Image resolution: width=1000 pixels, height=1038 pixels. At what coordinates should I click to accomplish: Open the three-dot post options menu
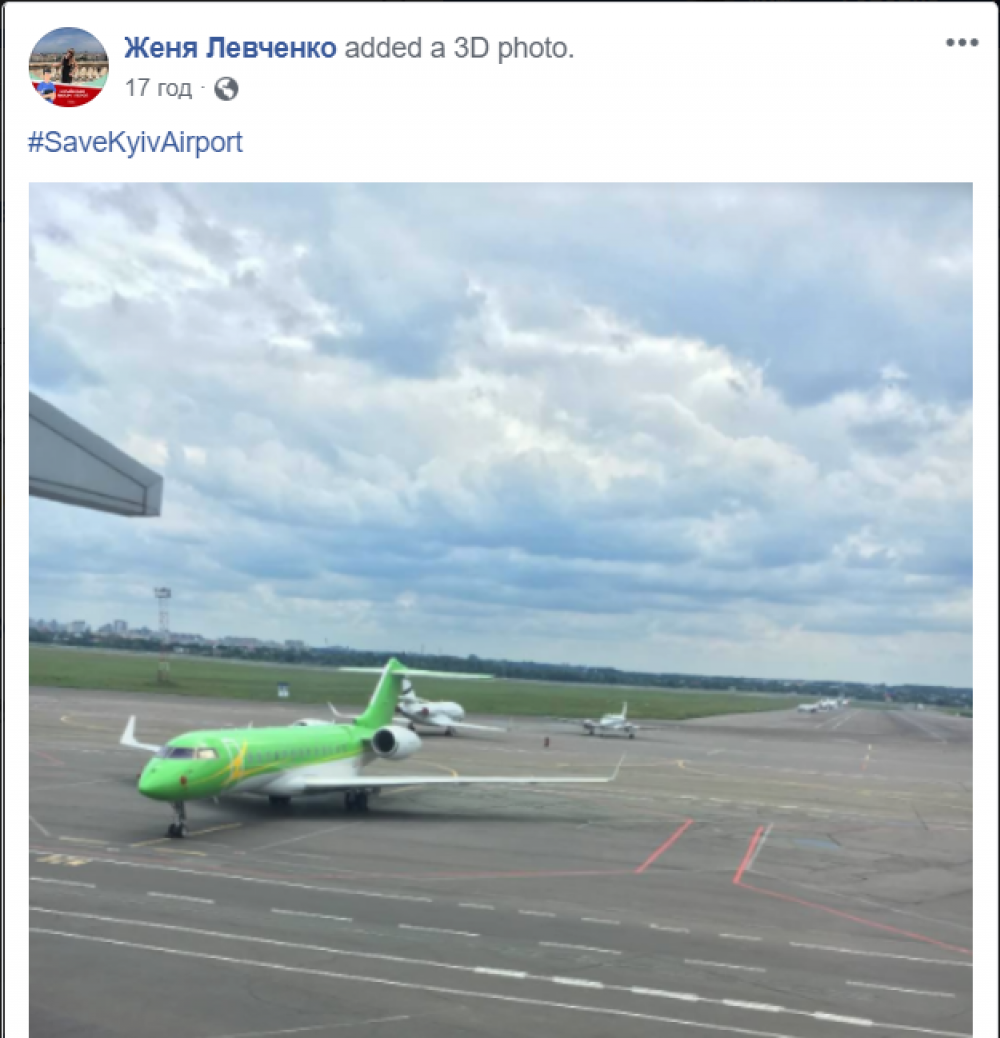961,42
